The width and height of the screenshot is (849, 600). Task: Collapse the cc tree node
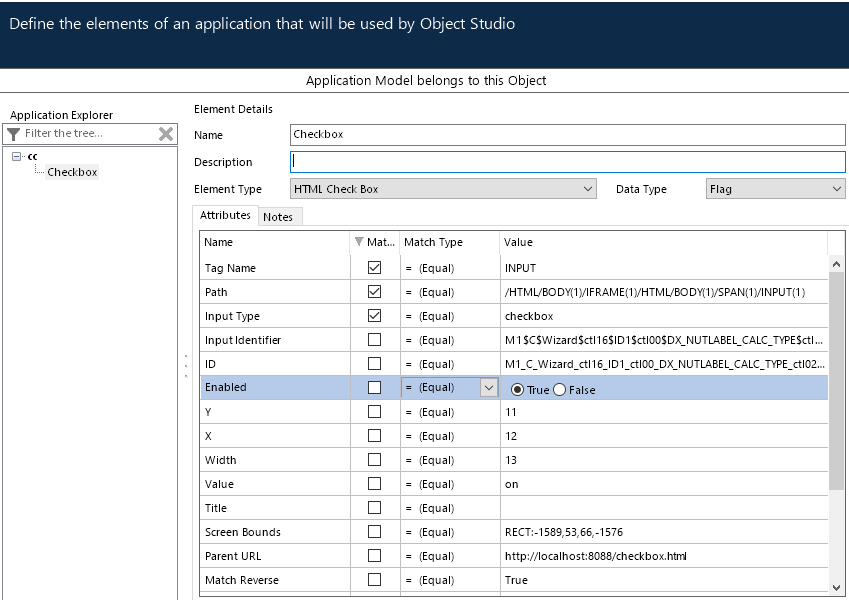click(x=16, y=156)
